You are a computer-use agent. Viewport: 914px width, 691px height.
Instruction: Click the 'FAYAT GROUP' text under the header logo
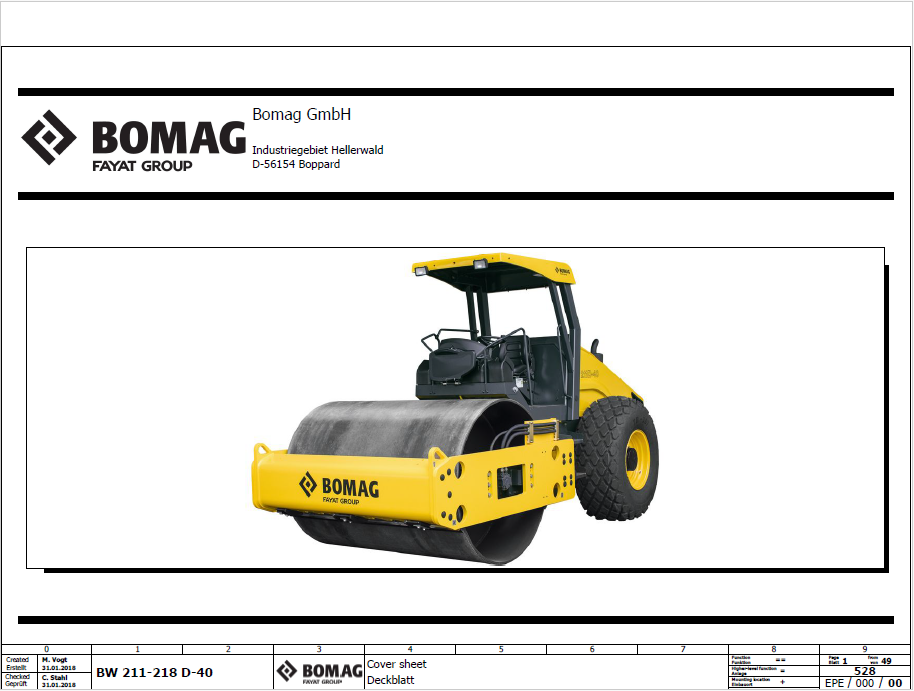pos(142,166)
